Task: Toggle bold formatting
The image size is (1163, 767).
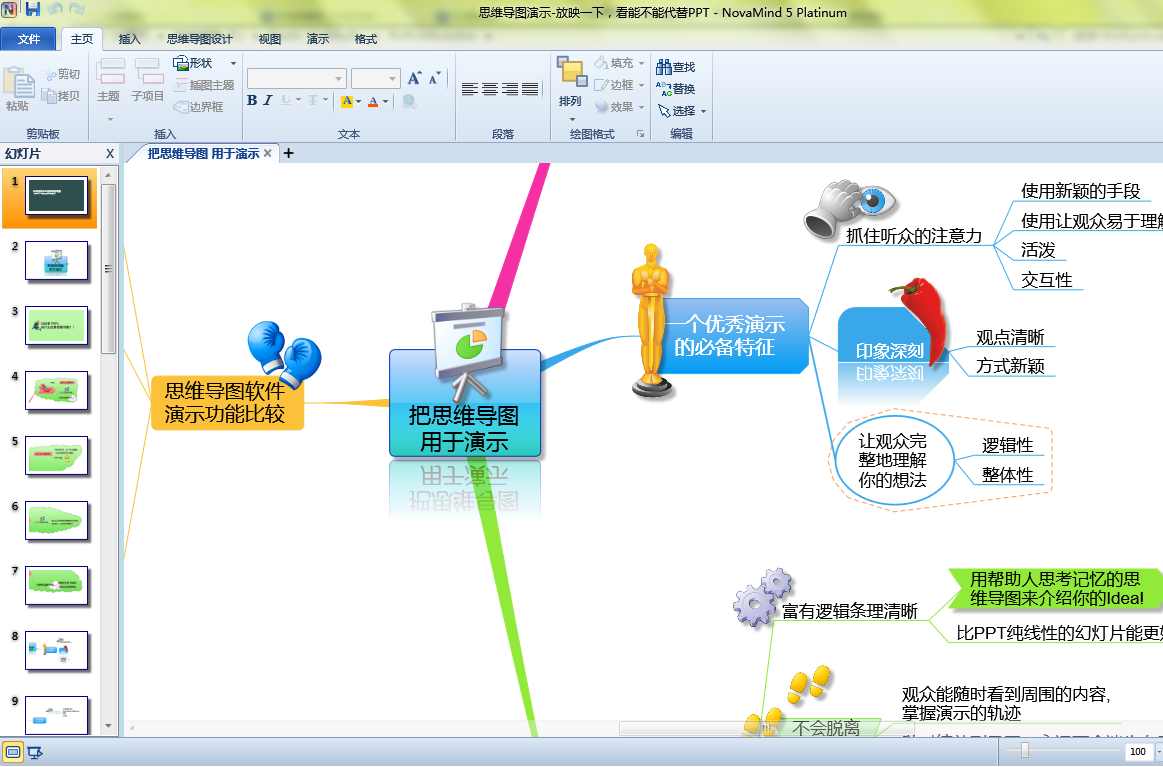Action: click(252, 100)
